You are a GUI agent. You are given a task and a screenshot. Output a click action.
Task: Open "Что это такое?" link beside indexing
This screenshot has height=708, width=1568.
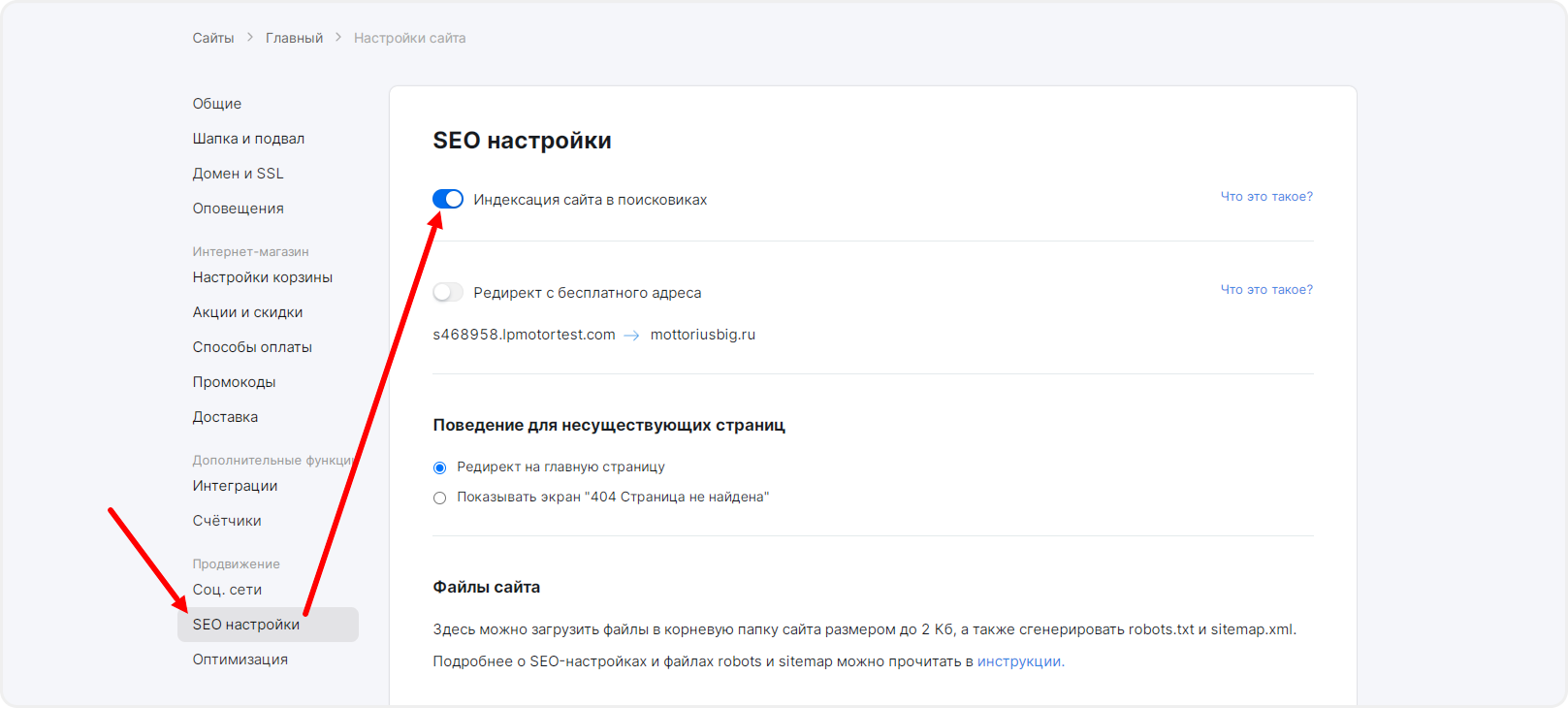(x=1265, y=196)
